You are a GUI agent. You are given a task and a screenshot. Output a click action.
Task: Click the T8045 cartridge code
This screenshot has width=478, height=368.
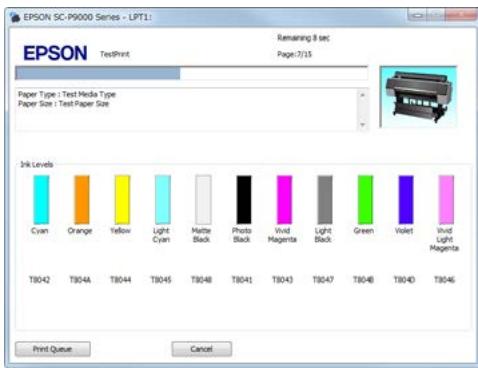(161, 279)
